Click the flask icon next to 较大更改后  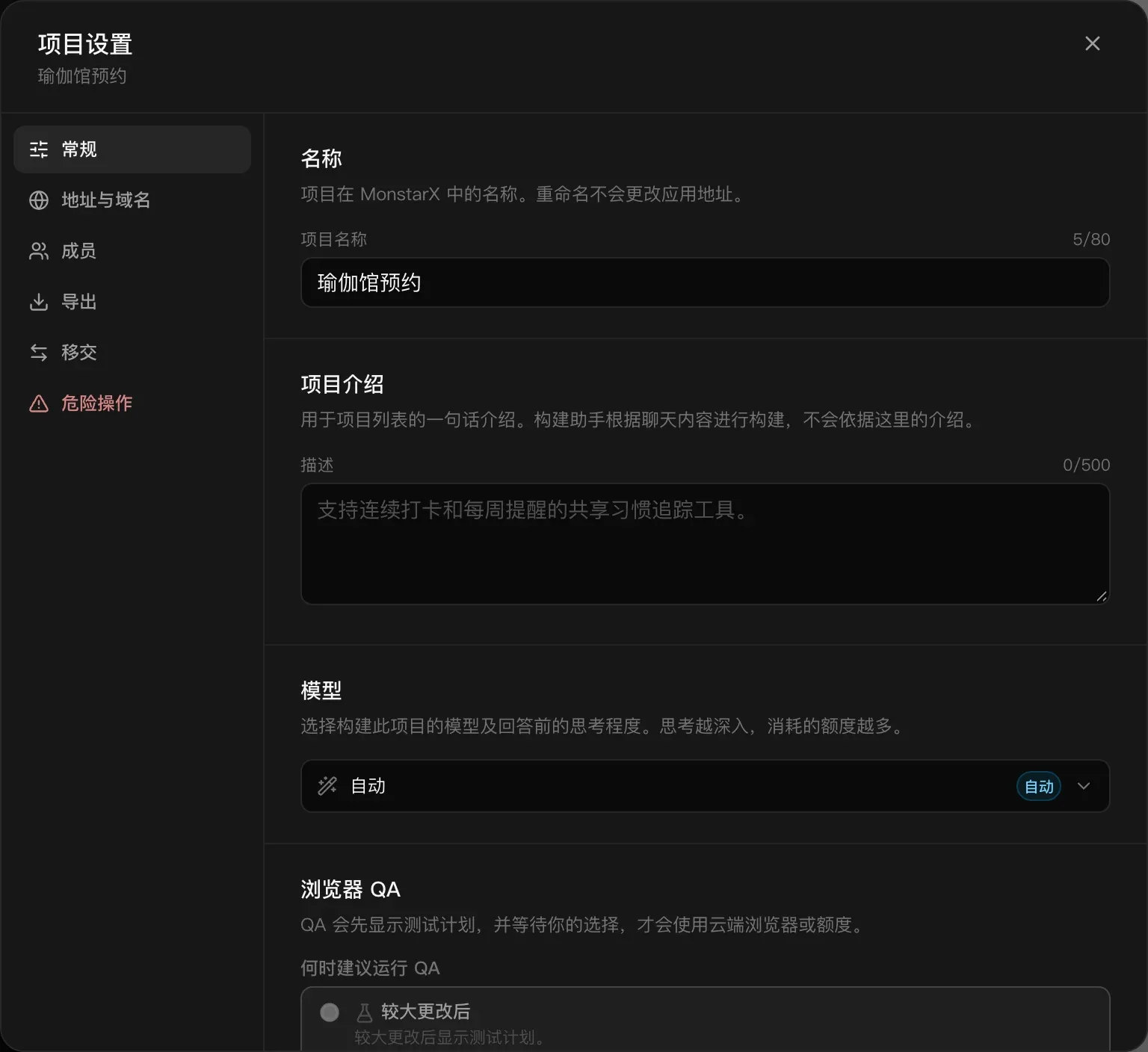click(x=365, y=1012)
